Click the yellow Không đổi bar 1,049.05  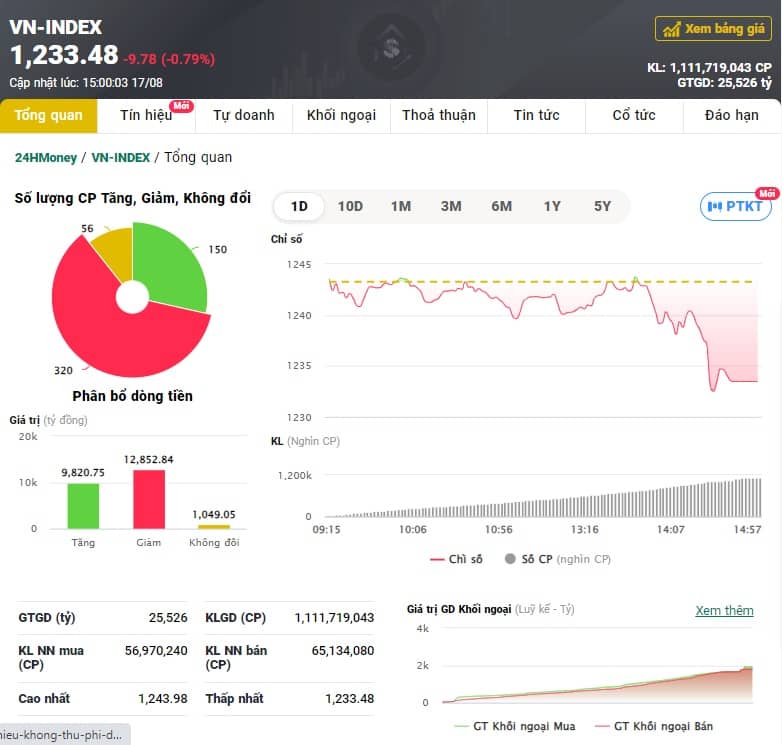pyautogui.click(x=214, y=527)
